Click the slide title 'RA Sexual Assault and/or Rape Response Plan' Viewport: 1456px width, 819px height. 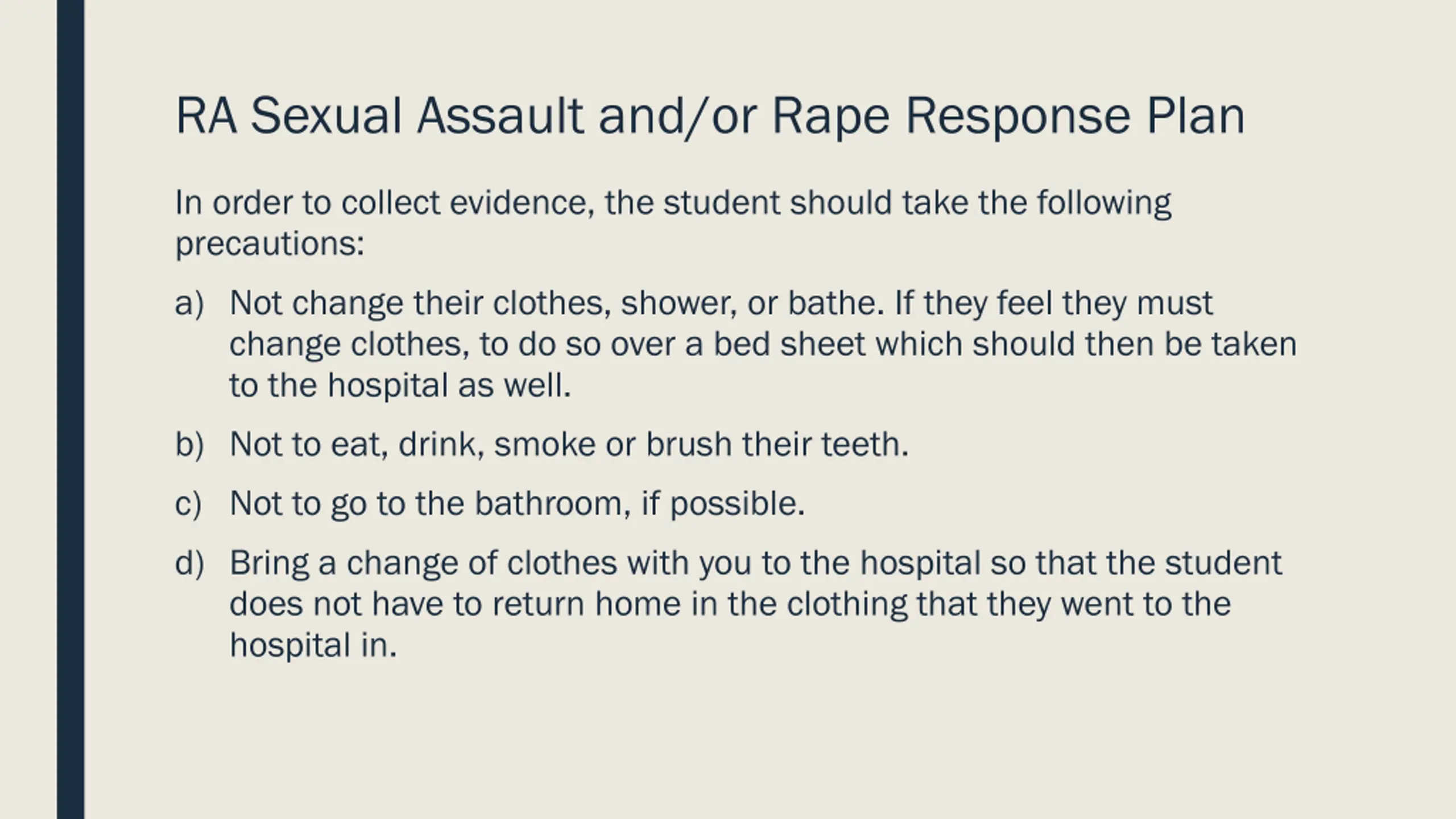[x=710, y=117]
